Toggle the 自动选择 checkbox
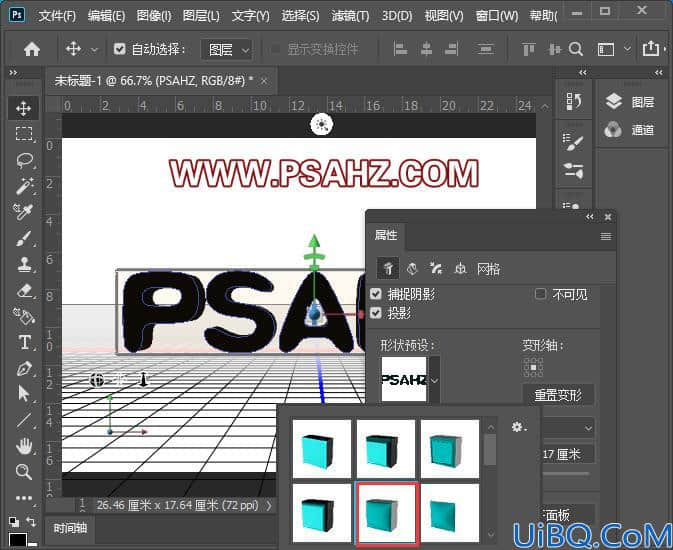The image size is (673, 550). 120,49
